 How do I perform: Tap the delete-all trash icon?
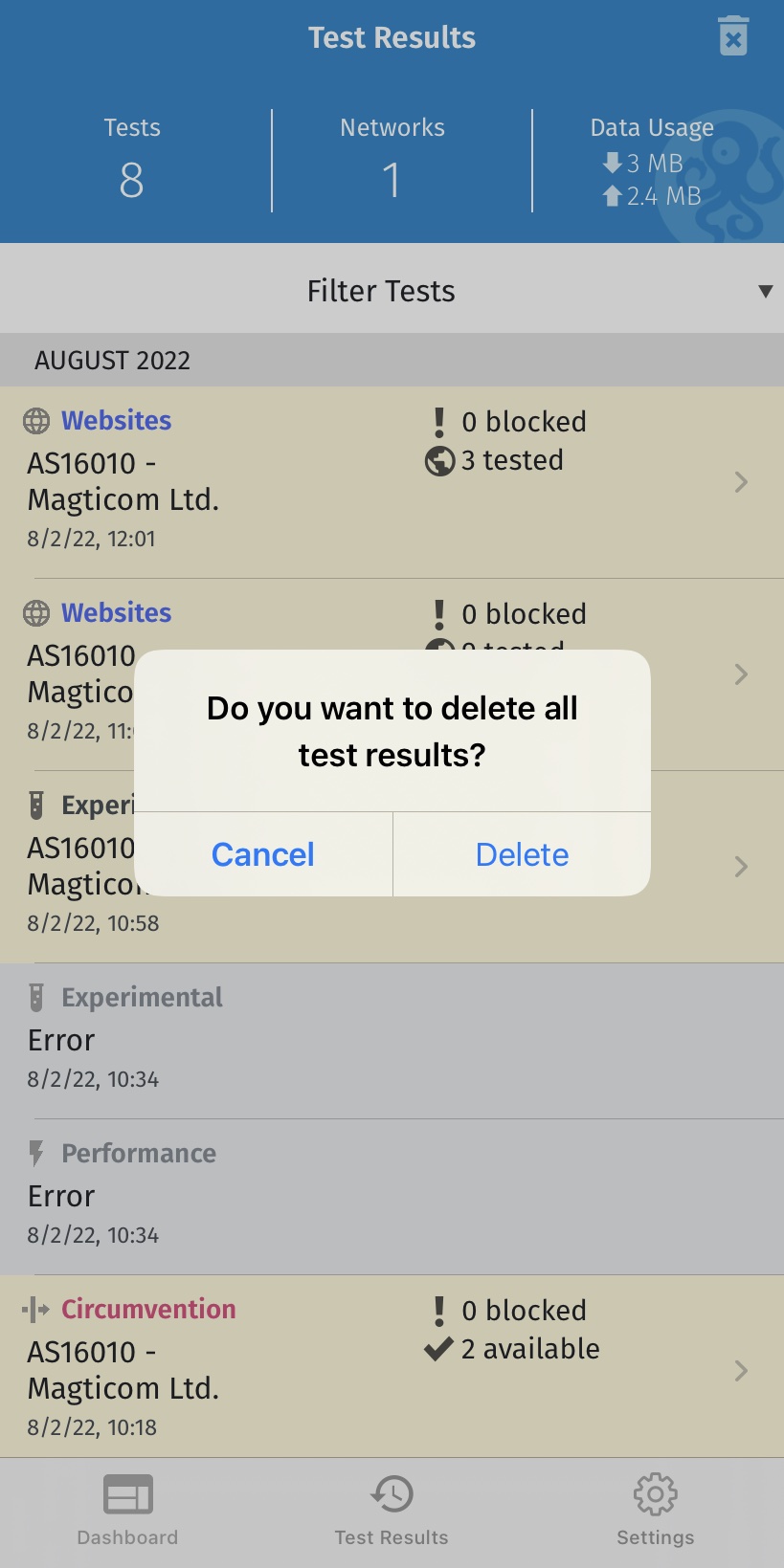pyautogui.click(x=733, y=37)
